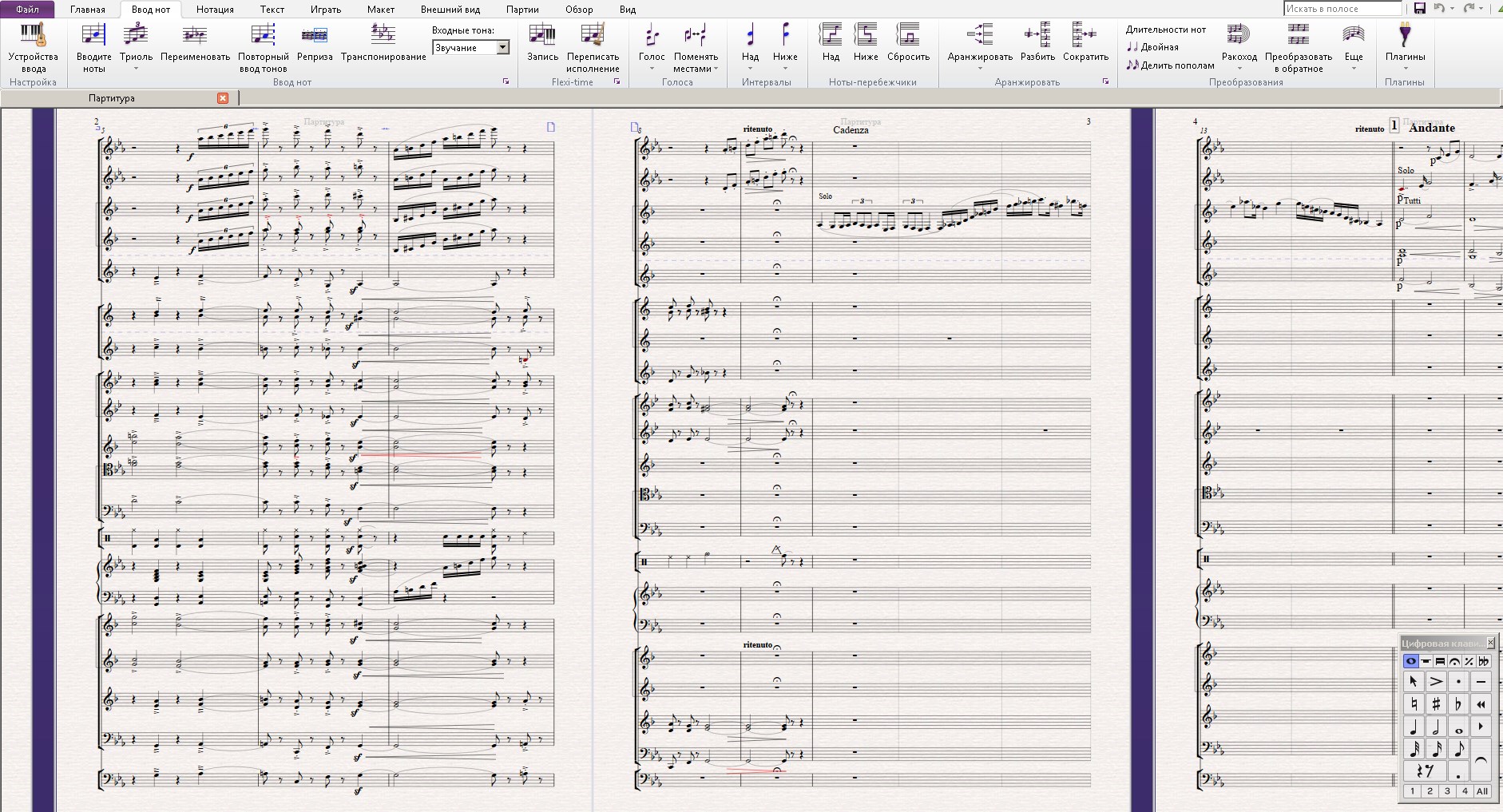Select the eighth note on the keypad
The height and width of the screenshot is (812, 1503).
1458,749
